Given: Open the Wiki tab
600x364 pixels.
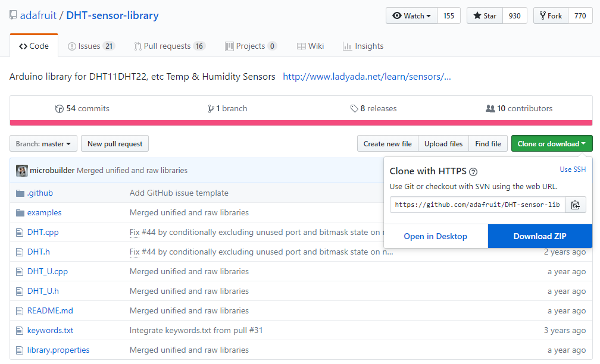Looking at the screenshot, I should (310, 46).
